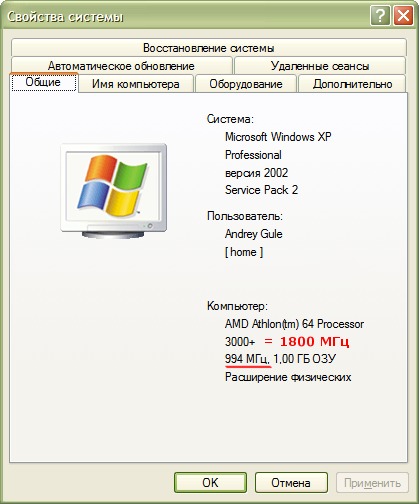Viewport: 419px width, 504px height.
Task: Click the Расширение физических text
Action: click(x=288, y=377)
